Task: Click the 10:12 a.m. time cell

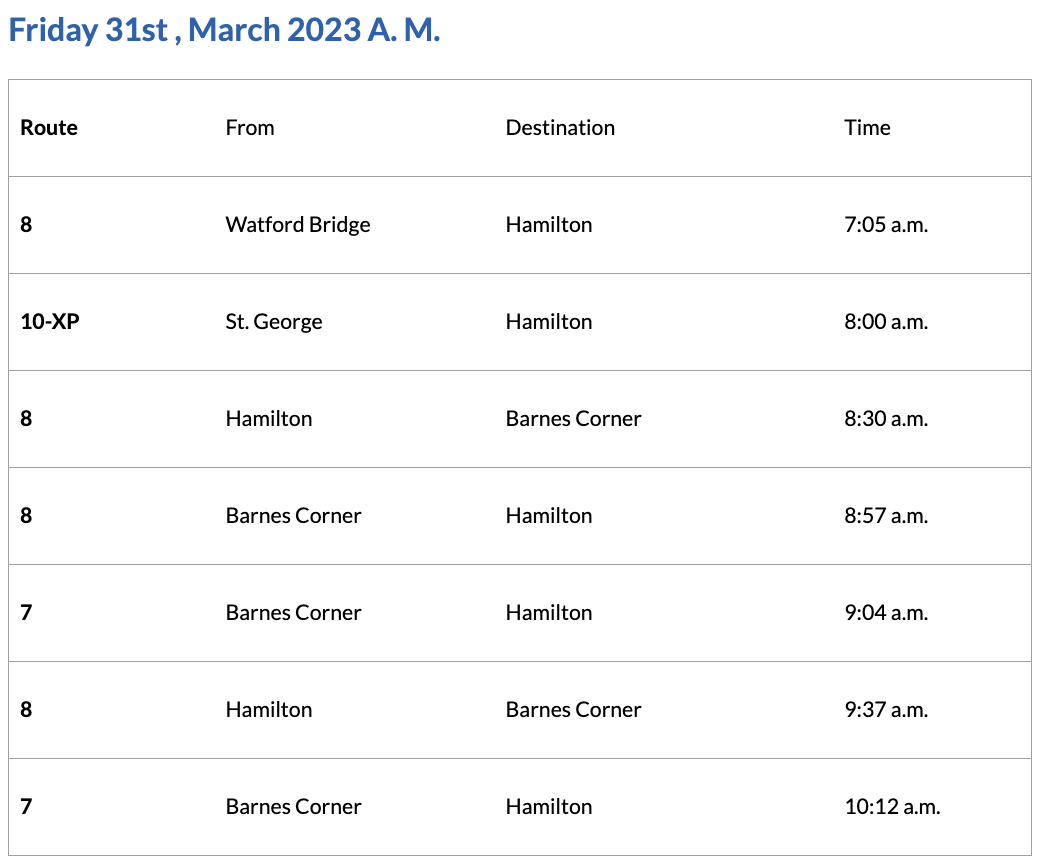Action: pyautogui.click(x=892, y=807)
